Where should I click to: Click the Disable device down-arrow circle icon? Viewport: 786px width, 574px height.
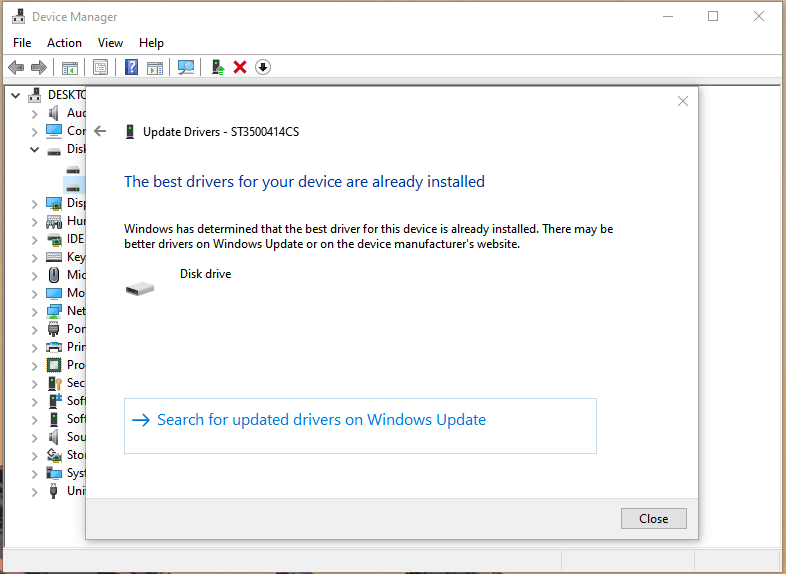coord(263,67)
